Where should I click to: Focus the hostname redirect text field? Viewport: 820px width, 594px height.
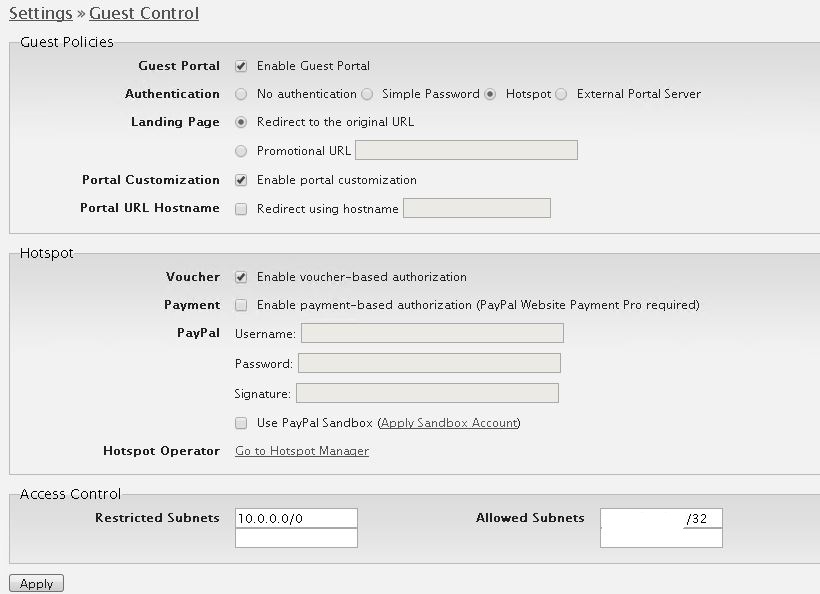coord(477,208)
